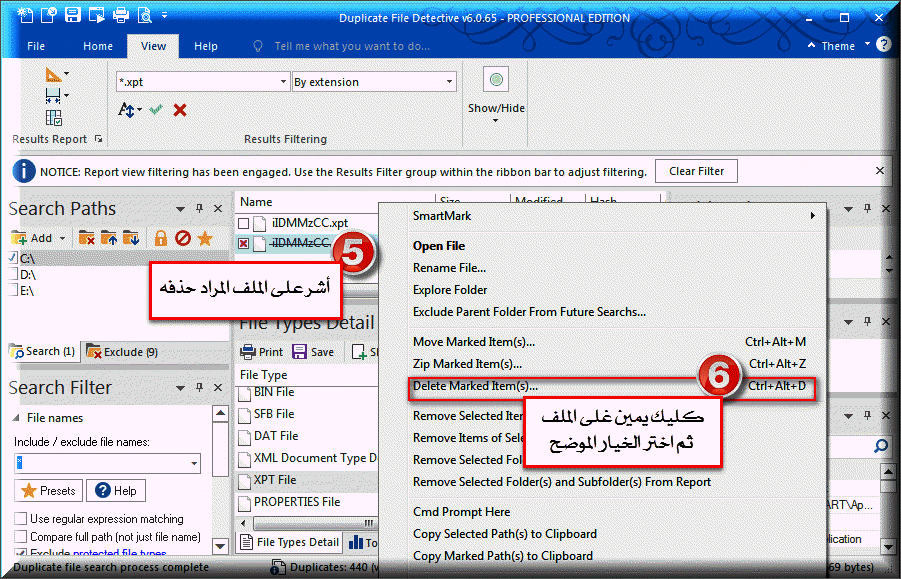
Task: Open the Results Report dialog launcher
Action: [99, 139]
